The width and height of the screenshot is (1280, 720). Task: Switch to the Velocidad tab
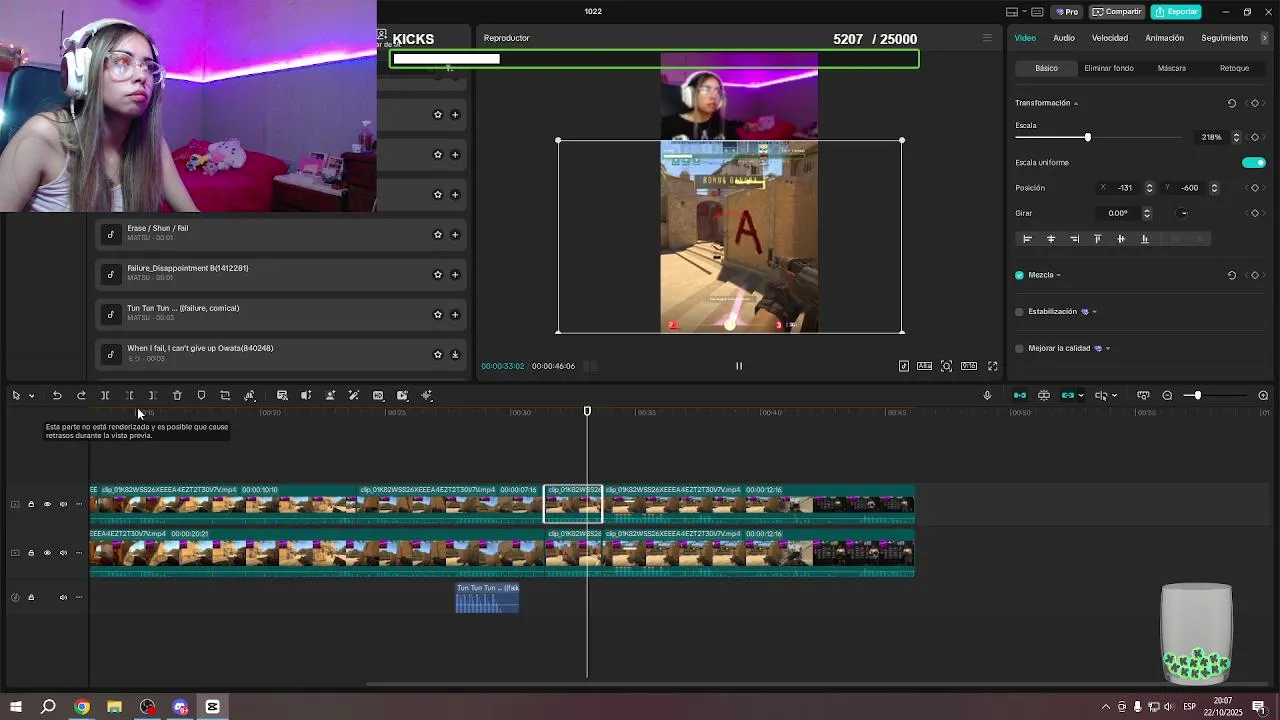pyautogui.click(x=1109, y=38)
